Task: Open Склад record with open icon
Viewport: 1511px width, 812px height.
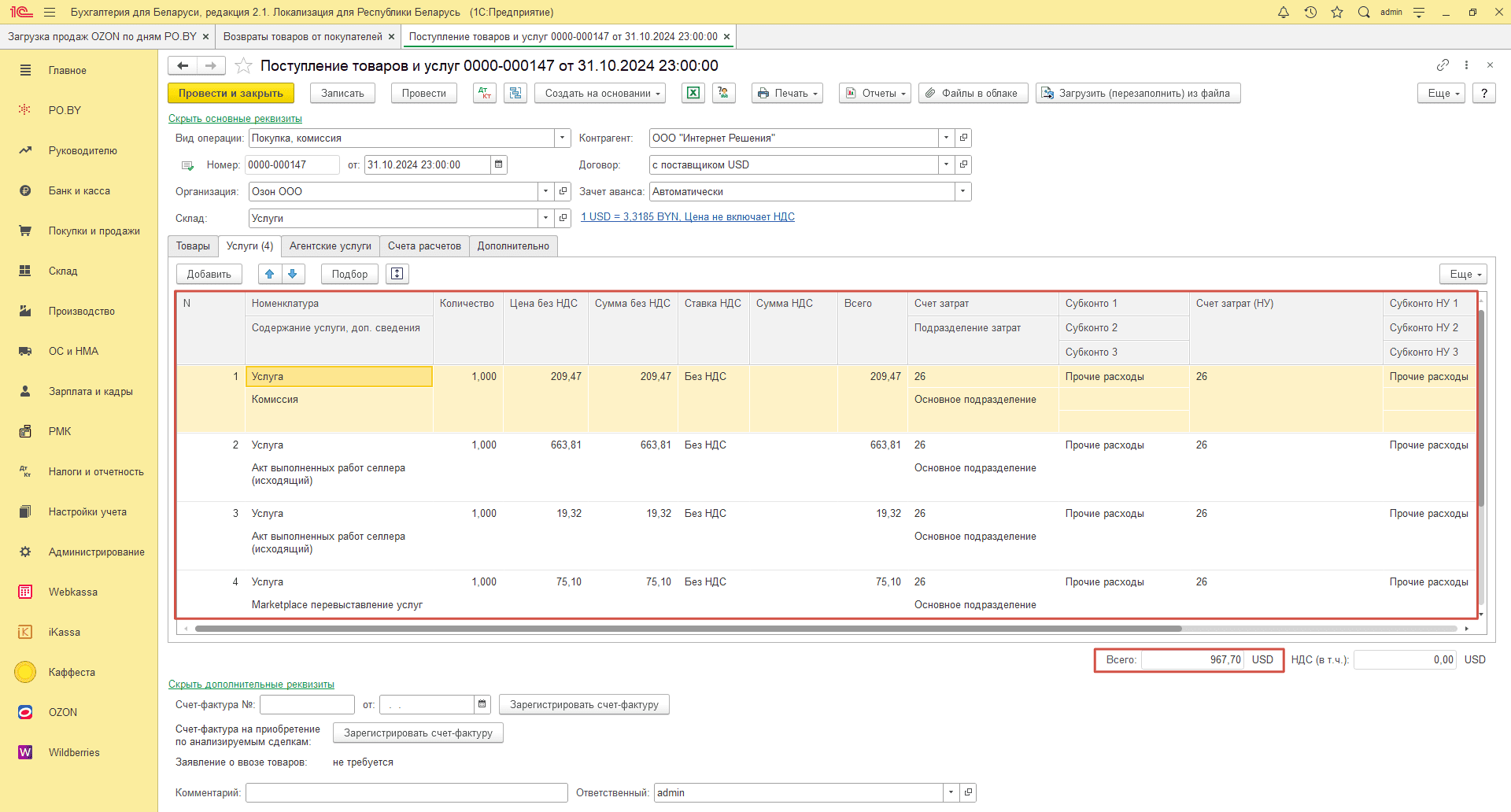Action: 563,218
